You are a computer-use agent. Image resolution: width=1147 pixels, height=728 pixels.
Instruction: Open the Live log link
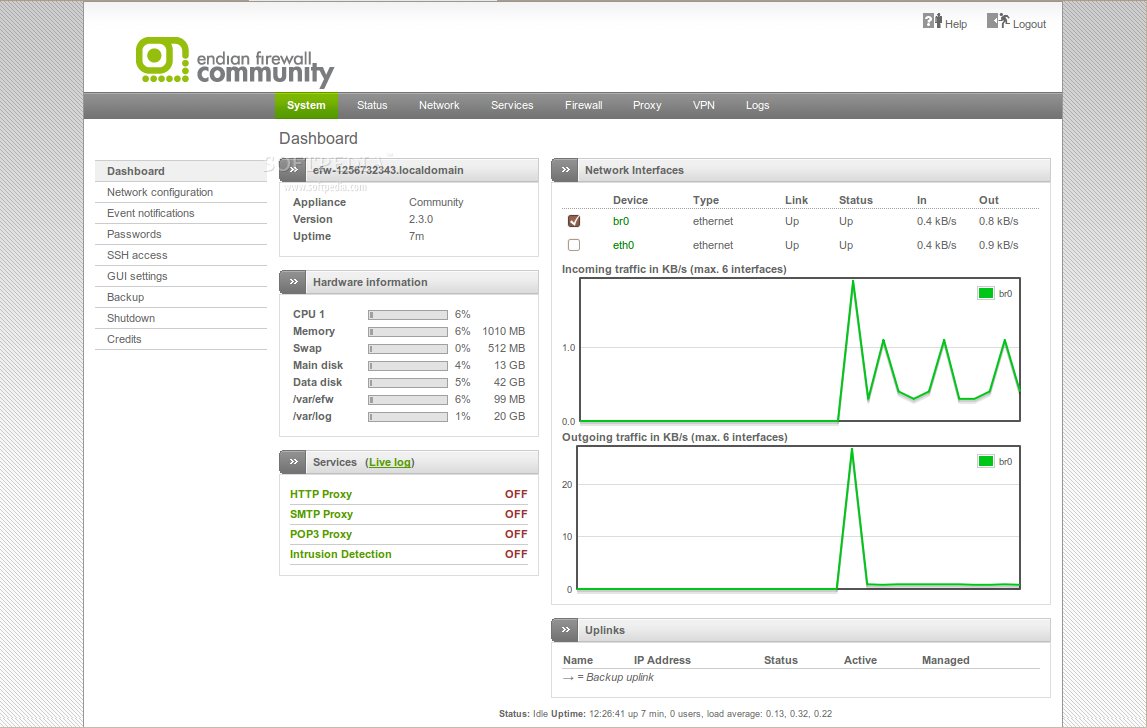pyautogui.click(x=389, y=462)
